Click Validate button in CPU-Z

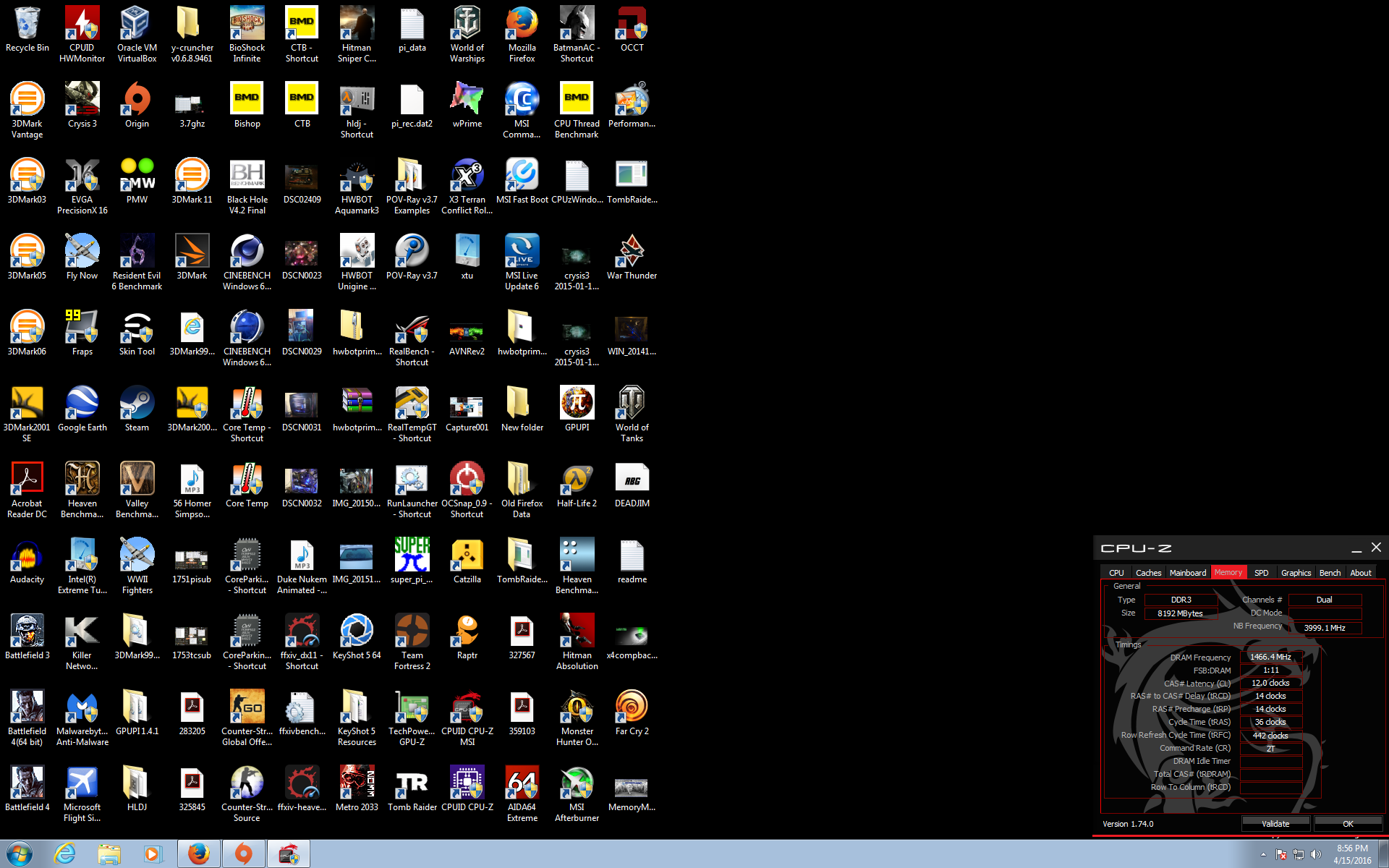point(1275,823)
